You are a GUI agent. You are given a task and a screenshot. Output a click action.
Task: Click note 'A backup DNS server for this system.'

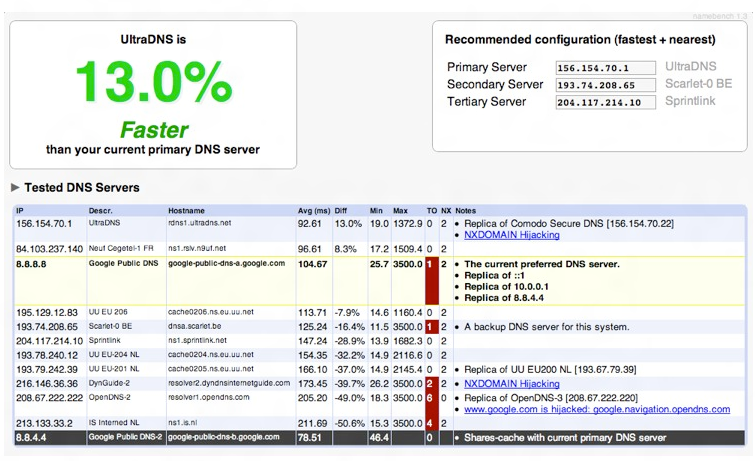547,327
